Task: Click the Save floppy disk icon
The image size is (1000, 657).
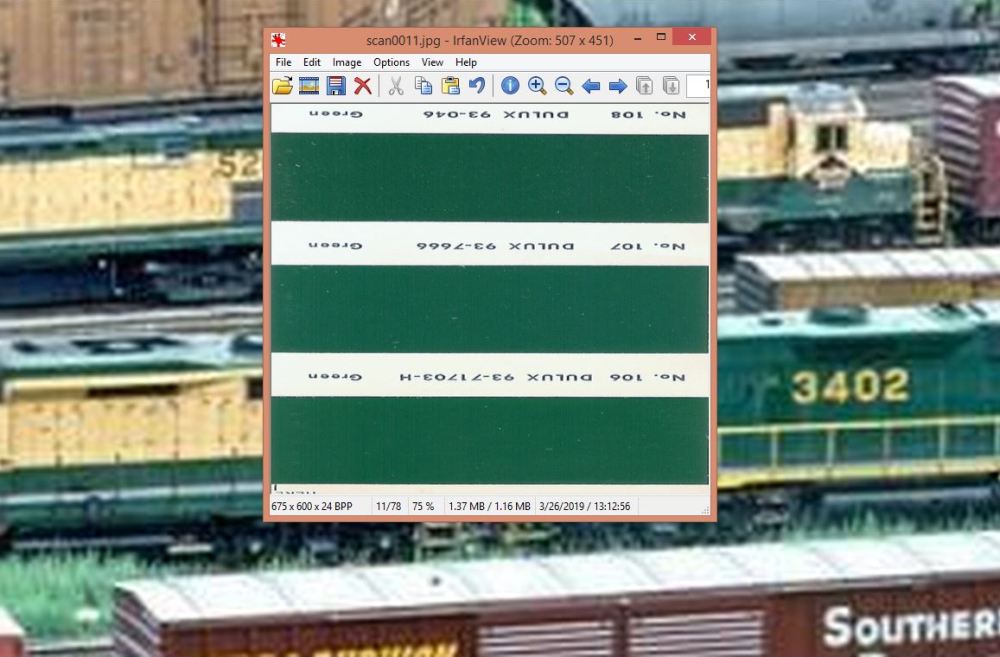Action: point(336,85)
